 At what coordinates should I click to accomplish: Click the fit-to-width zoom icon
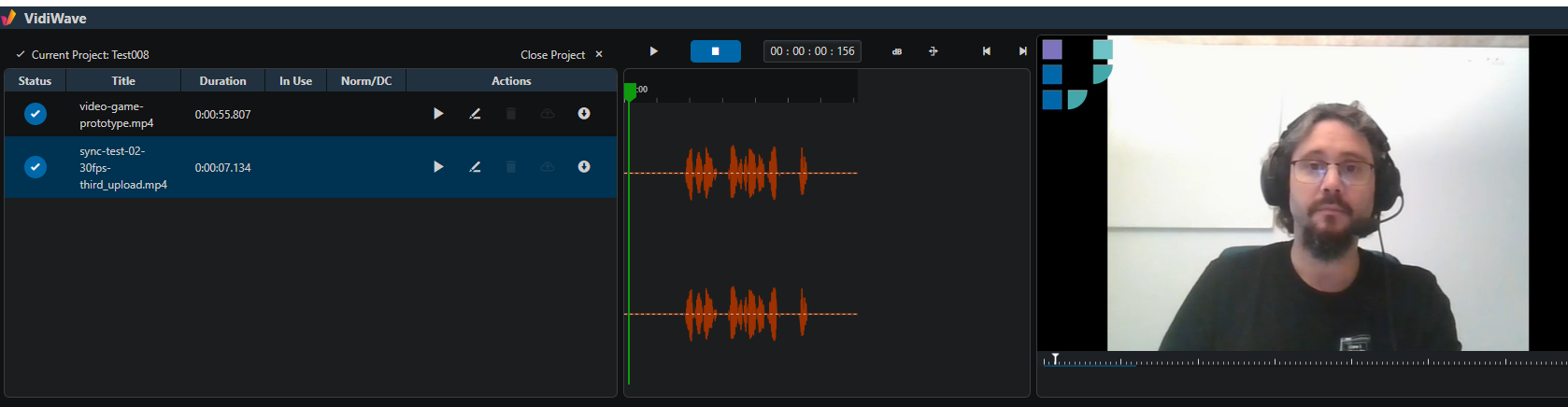tap(933, 51)
